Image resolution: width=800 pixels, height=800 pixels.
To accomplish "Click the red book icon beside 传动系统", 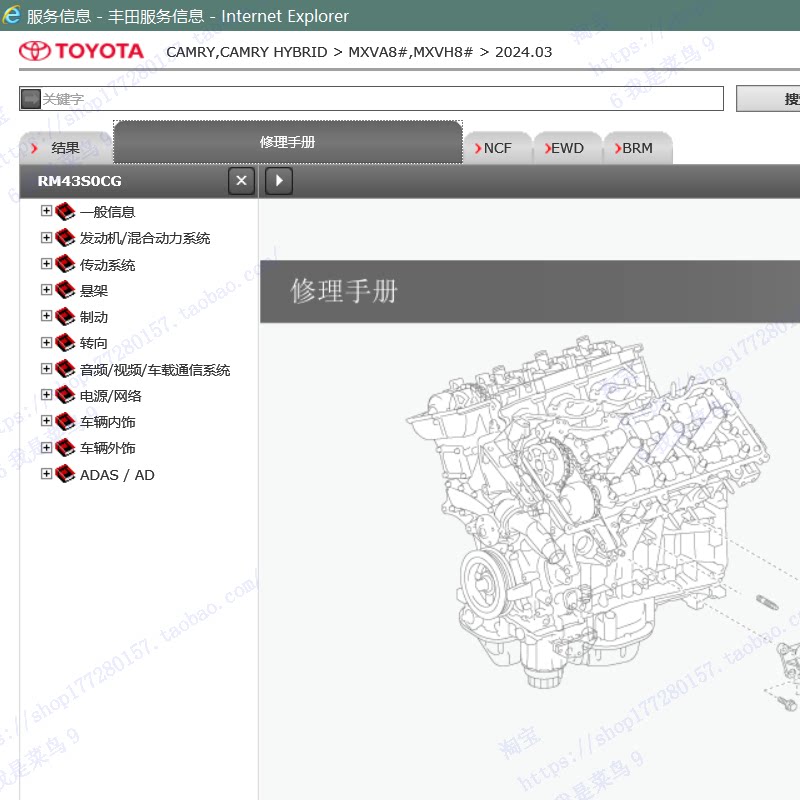I will click(65, 264).
